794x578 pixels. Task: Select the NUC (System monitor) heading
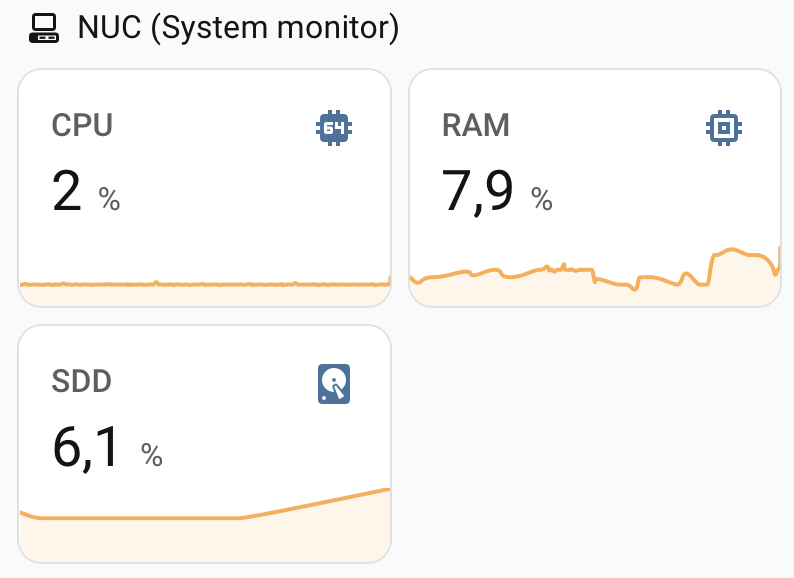point(238,27)
